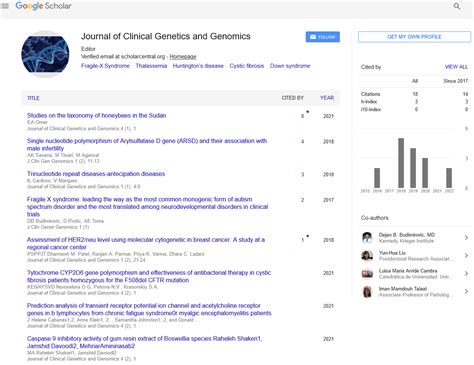Expand the chevron next to Iman Mamdouh Talaat
The image size is (474, 365).
click(x=466, y=292)
